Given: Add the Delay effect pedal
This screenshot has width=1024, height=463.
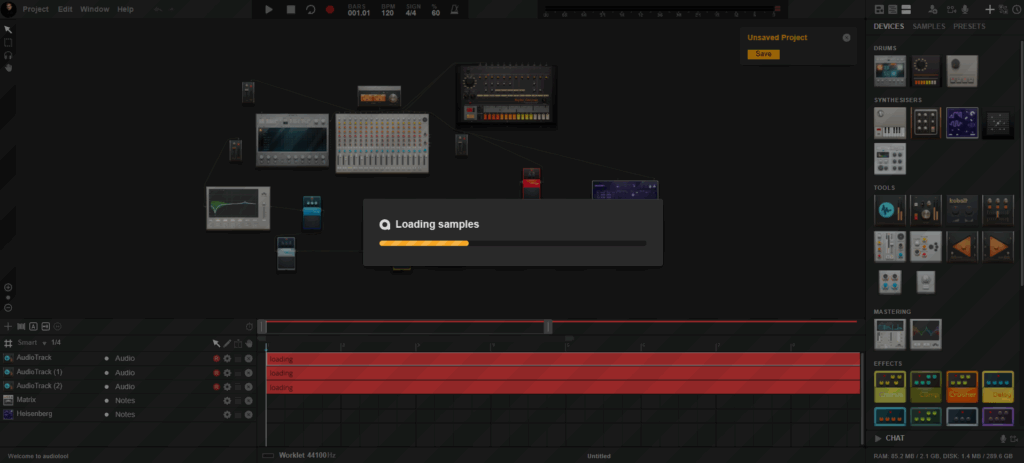Looking at the screenshot, I should tap(998, 387).
